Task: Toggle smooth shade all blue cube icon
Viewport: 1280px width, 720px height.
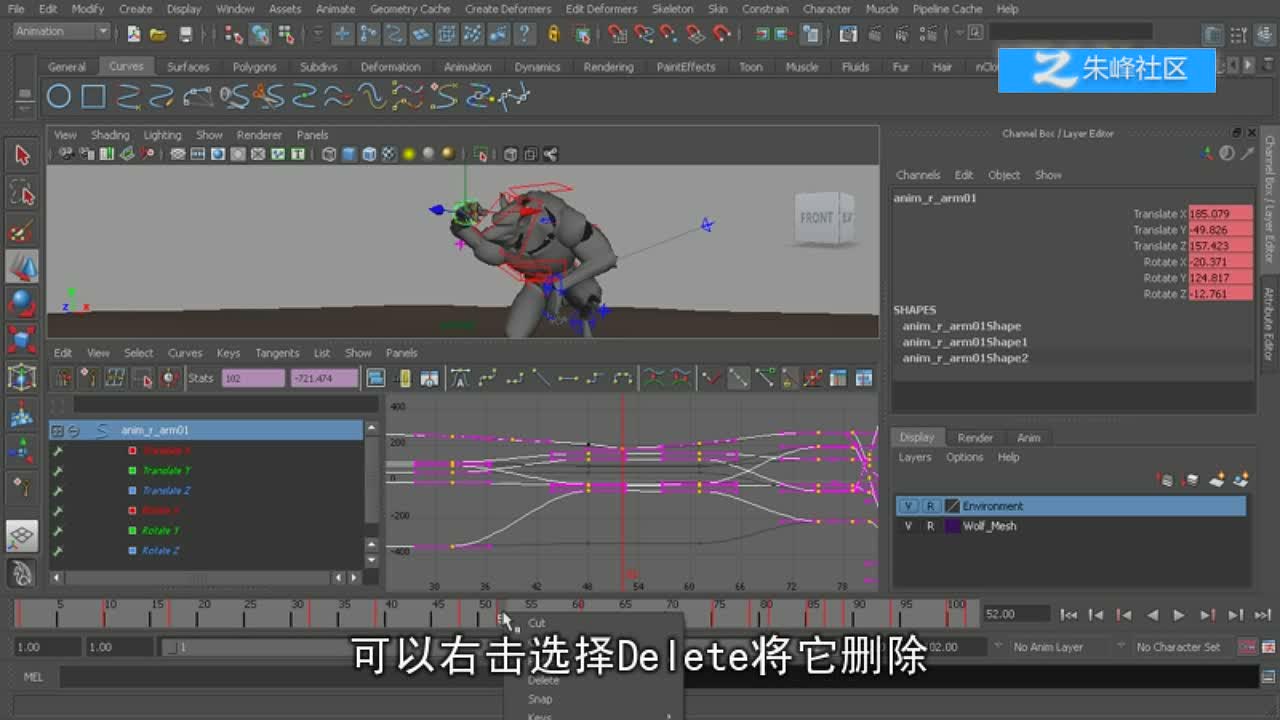Action: click(349, 154)
